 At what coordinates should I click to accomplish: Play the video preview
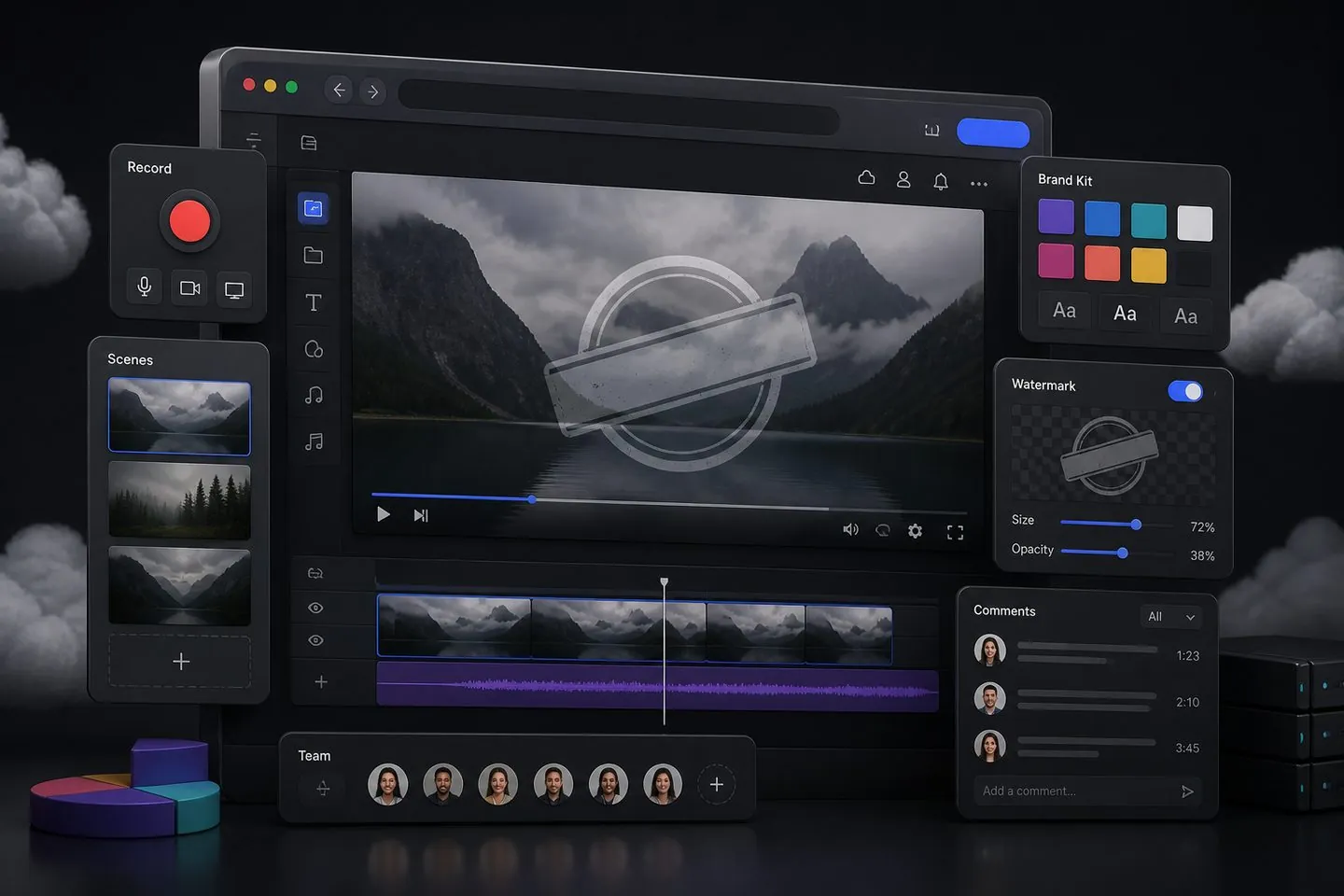pyautogui.click(x=383, y=514)
